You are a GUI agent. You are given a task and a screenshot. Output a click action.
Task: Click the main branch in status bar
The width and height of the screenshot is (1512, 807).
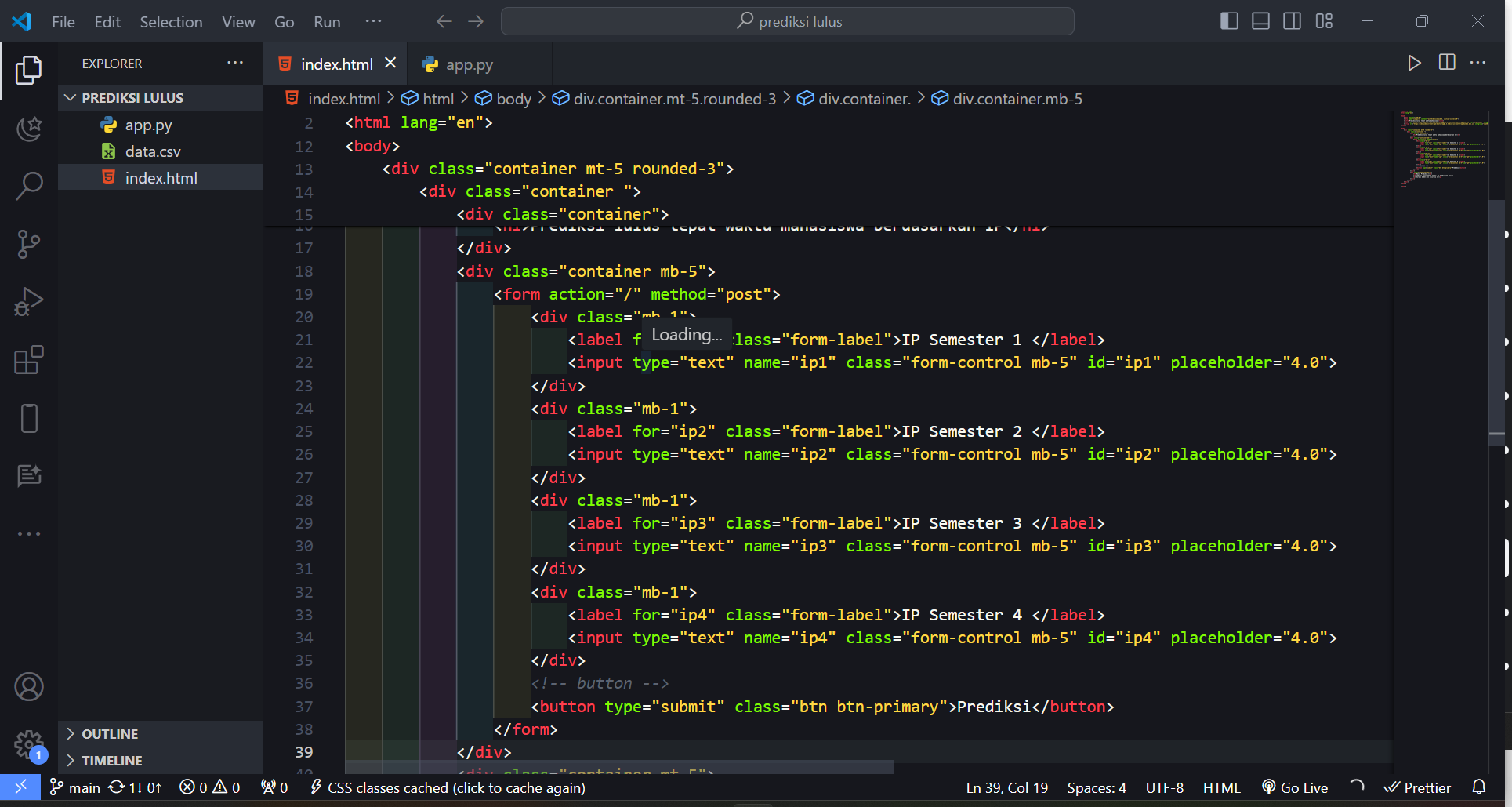click(75, 787)
